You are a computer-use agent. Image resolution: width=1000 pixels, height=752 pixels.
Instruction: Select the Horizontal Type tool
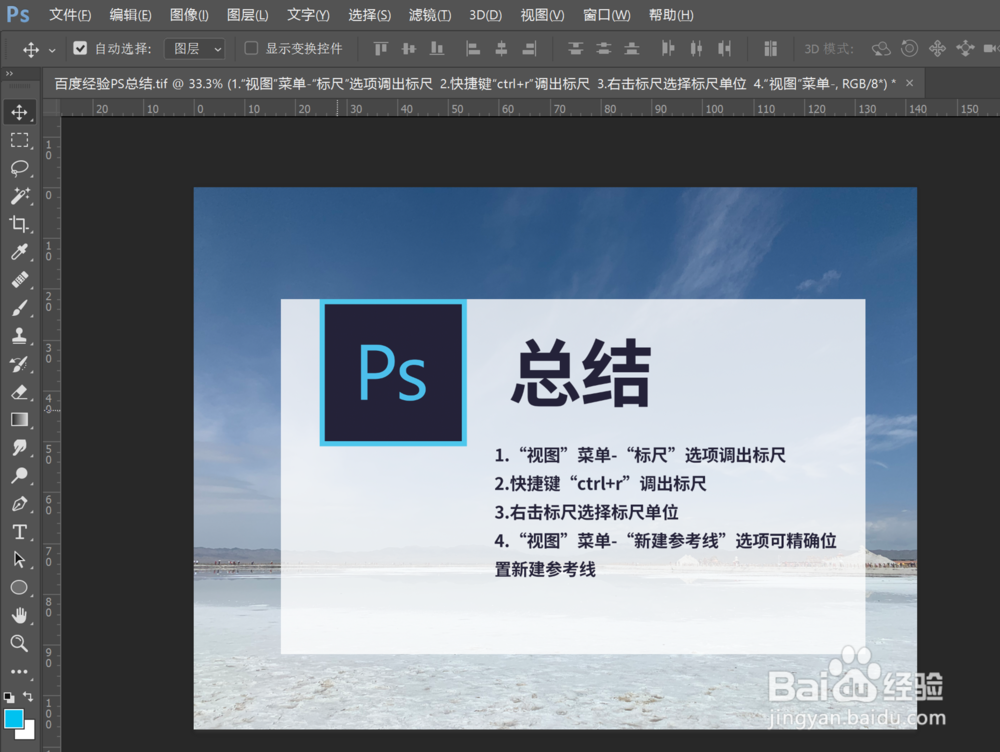(21, 532)
